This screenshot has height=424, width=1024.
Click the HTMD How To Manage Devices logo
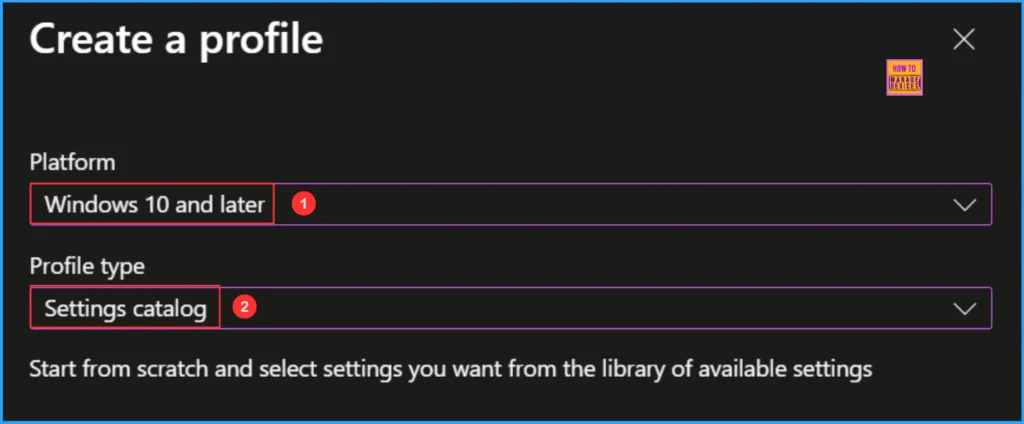point(904,78)
